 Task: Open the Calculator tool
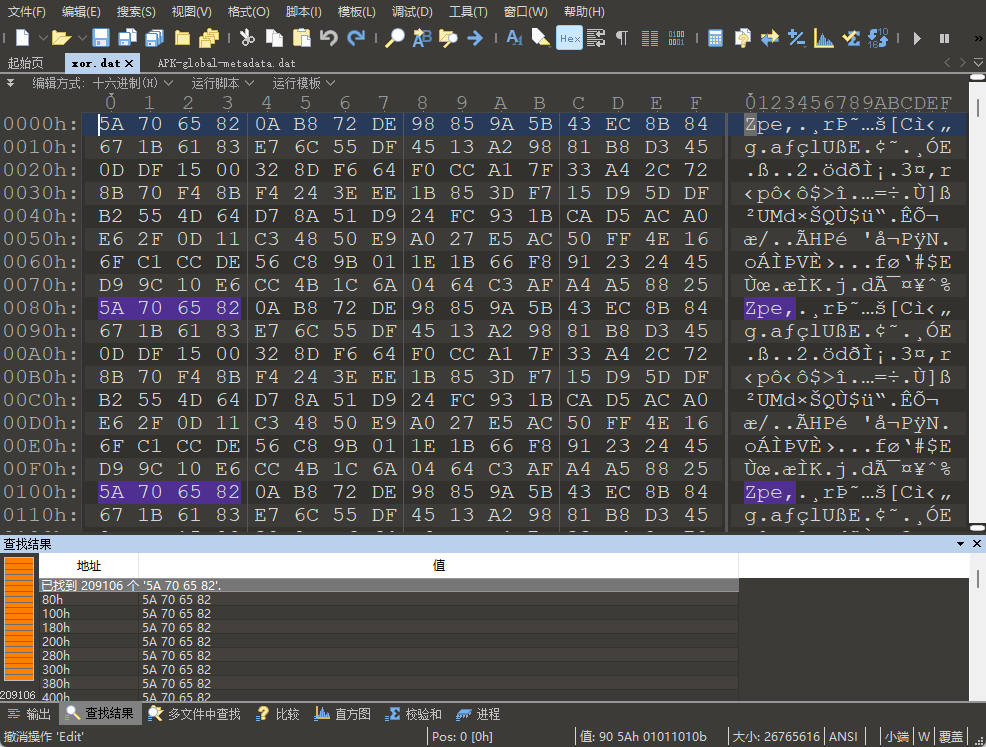tap(714, 38)
